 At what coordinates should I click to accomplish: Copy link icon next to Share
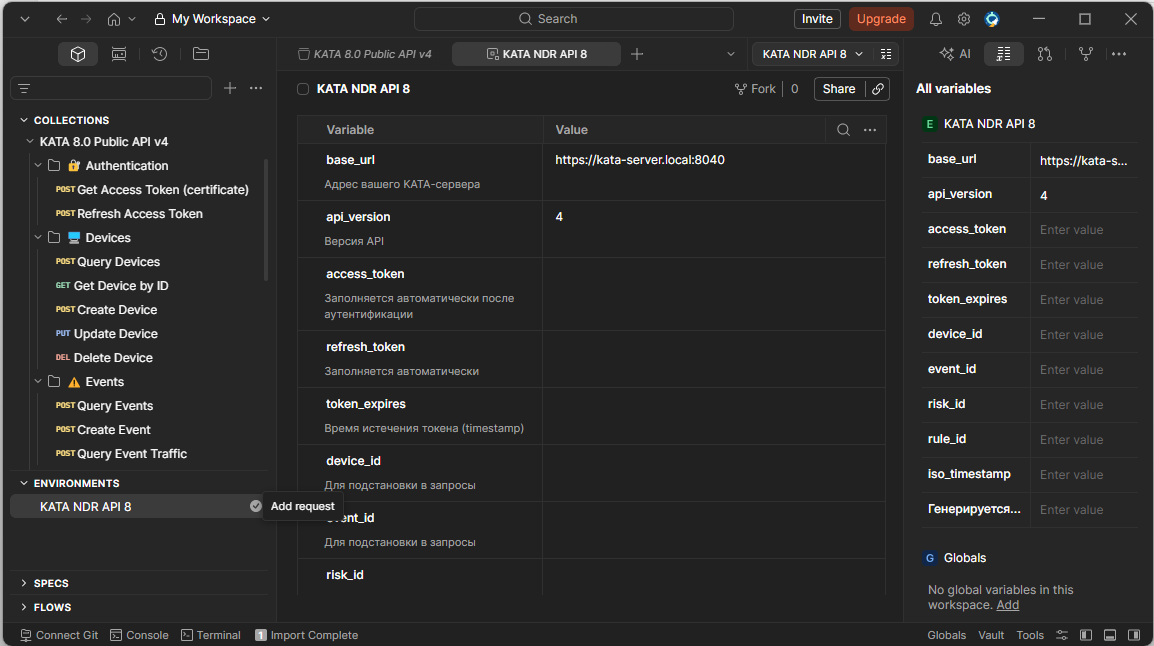pyautogui.click(x=878, y=89)
